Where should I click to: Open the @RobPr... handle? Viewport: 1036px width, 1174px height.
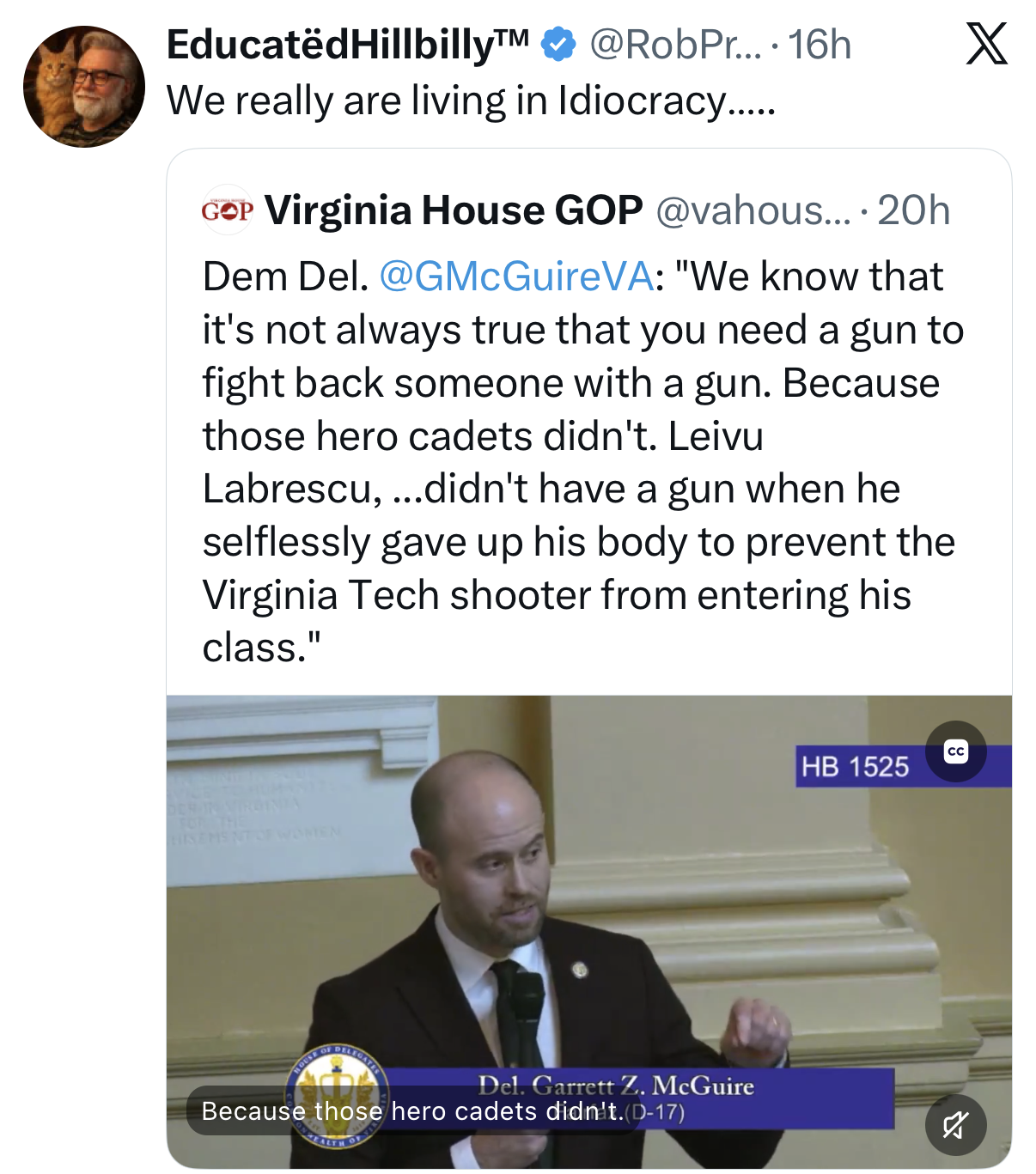[674, 45]
